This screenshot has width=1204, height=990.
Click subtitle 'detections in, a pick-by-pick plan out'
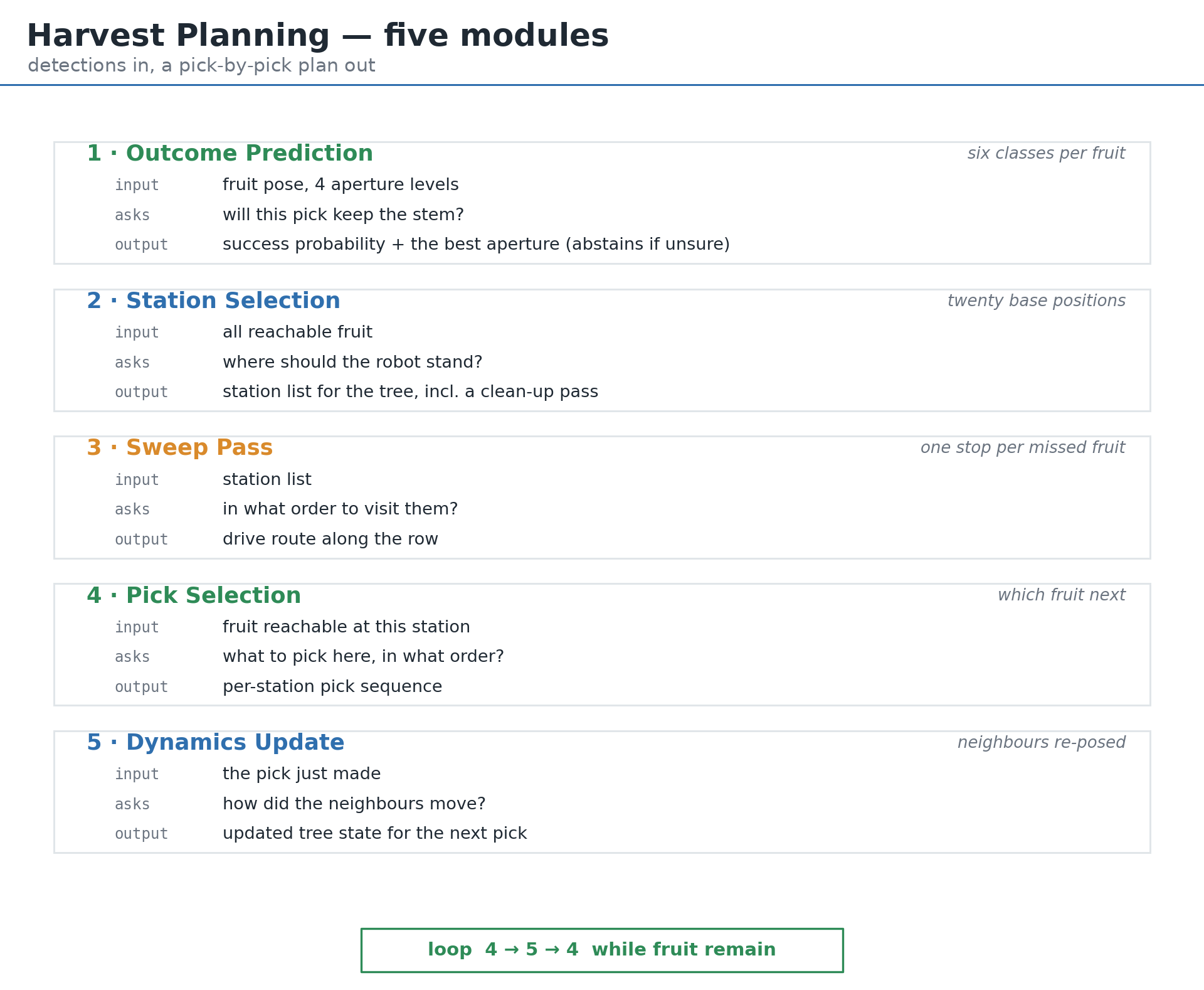tap(201, 66)
